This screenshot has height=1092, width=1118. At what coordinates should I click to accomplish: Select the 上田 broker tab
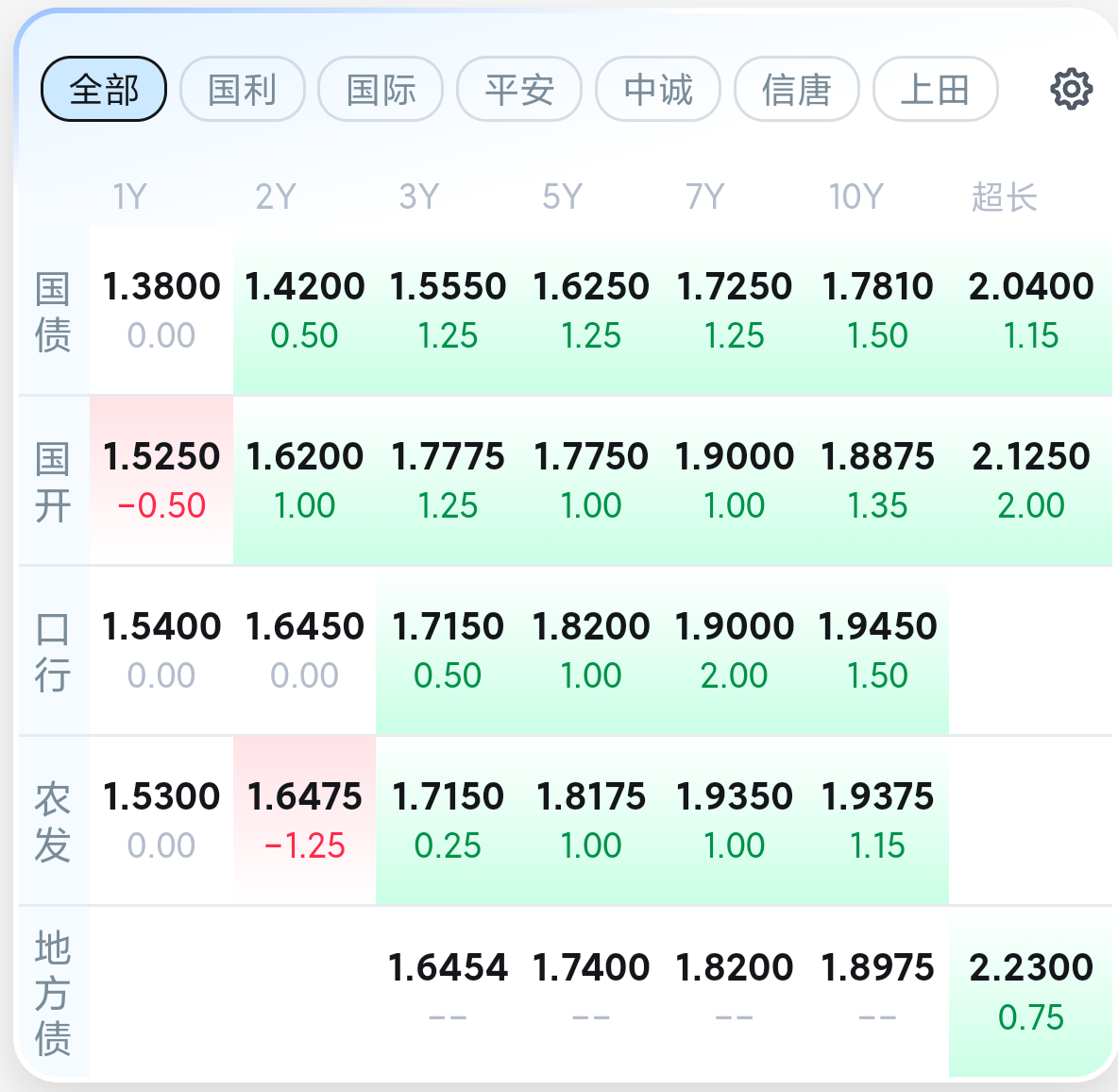(x=935, y=90)
